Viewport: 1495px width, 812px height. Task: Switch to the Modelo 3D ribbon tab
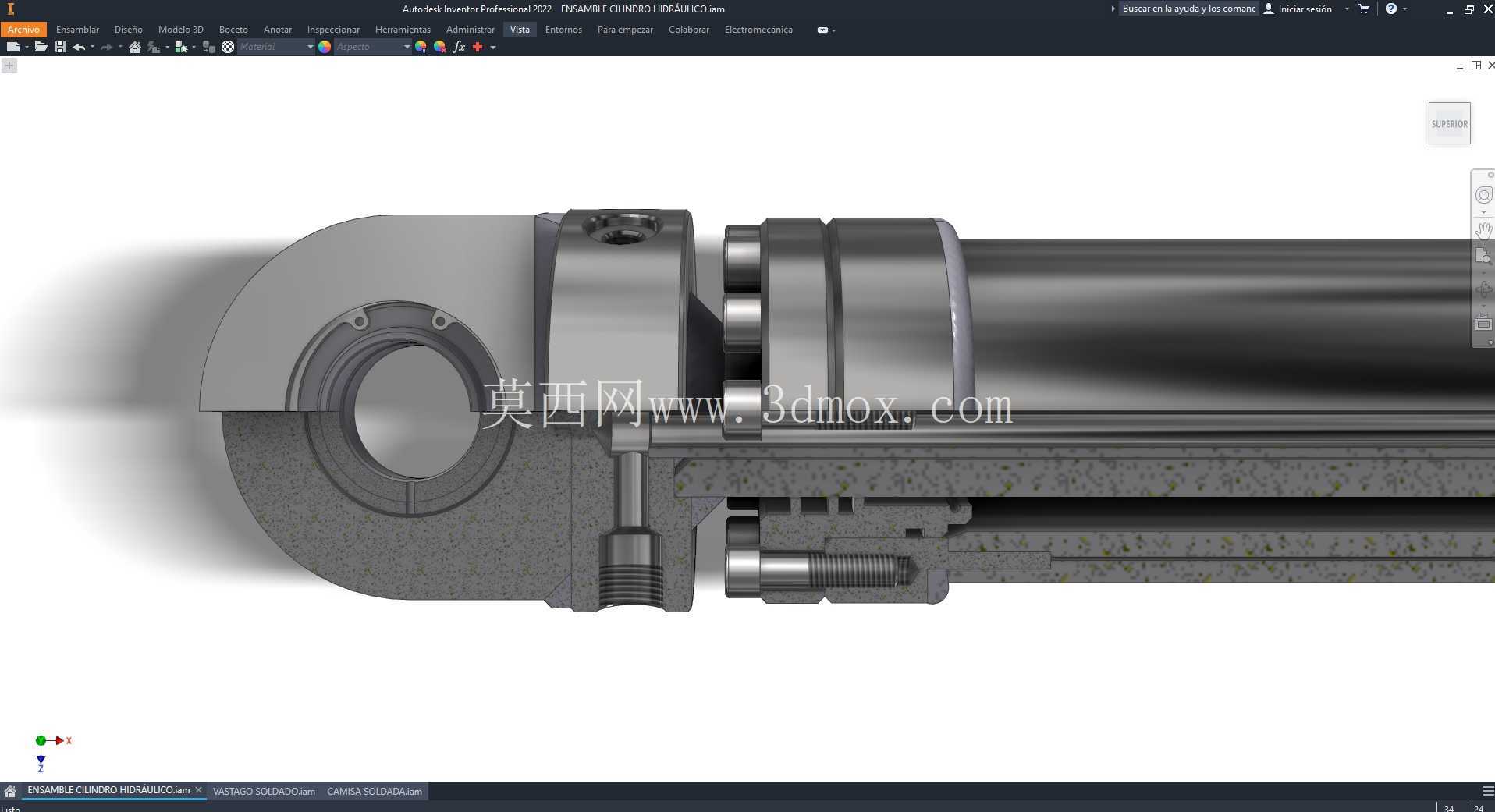pos(180,30)
